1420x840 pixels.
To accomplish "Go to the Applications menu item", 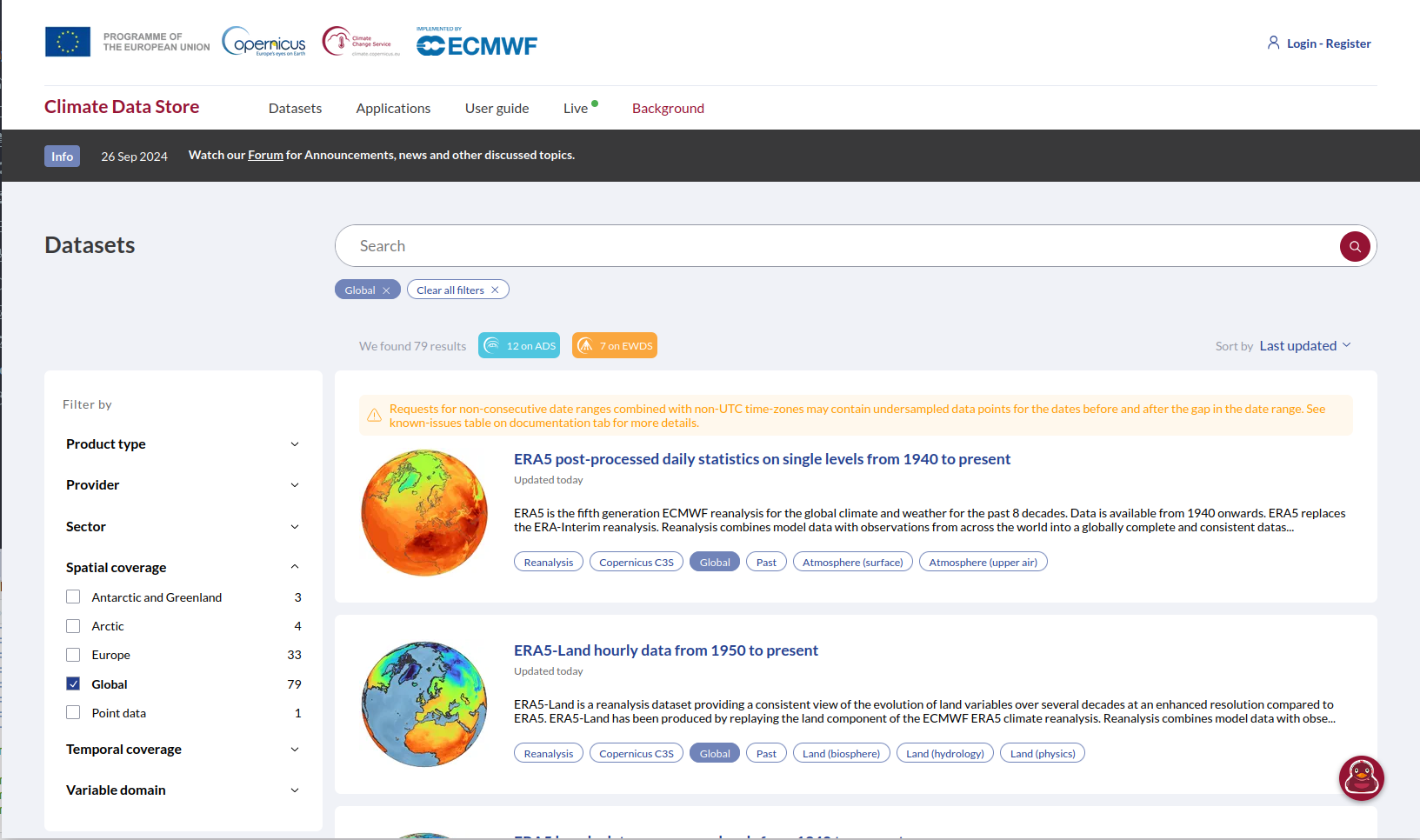I will point(393,108).
